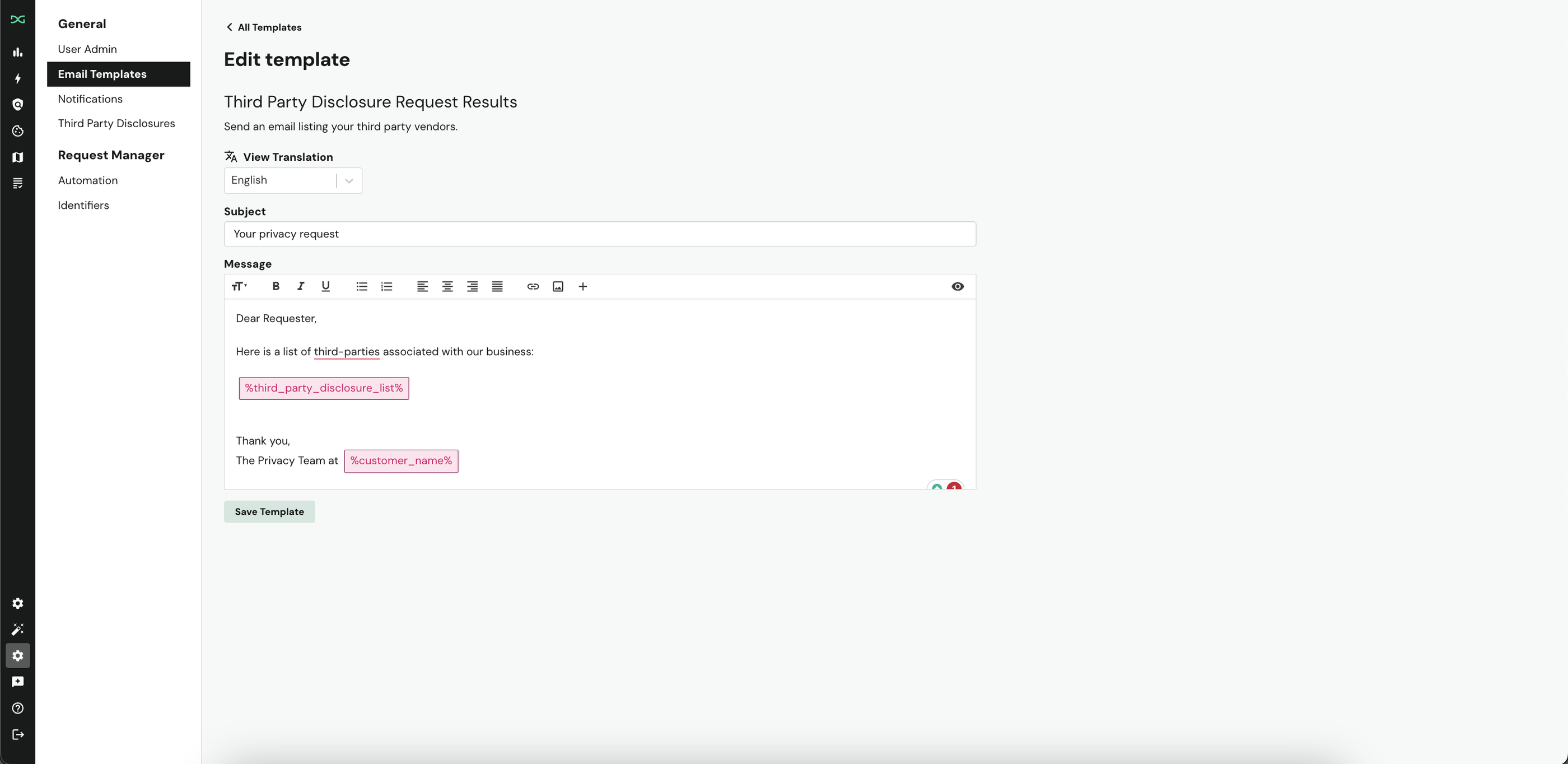Image resolution: width=1568 pixels, height=764 pixels.
Task: Open Automation under Request Manager
Action: (88, 180)
